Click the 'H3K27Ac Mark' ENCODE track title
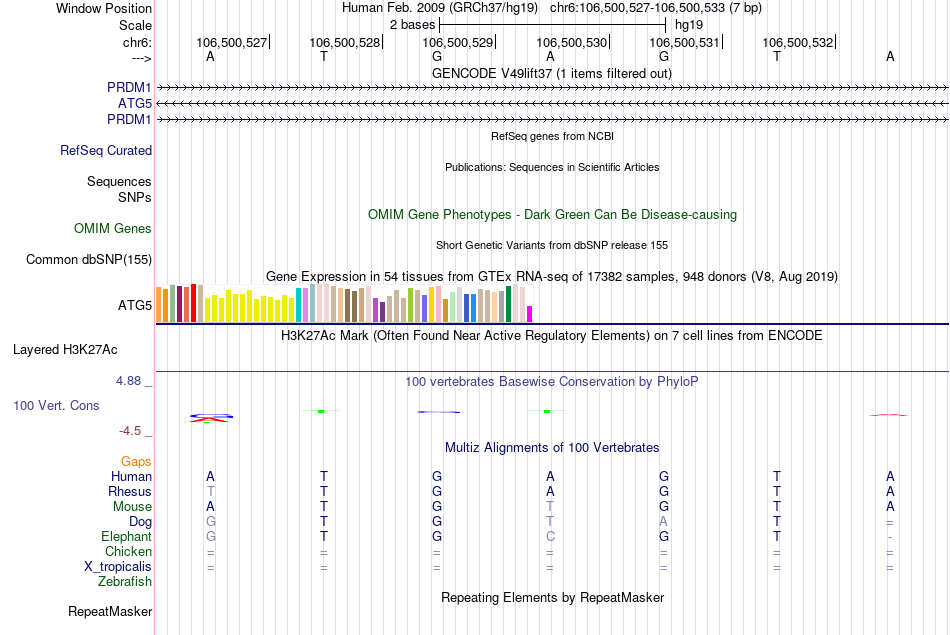This screenshot has height=635, width=950. [552, 336]
